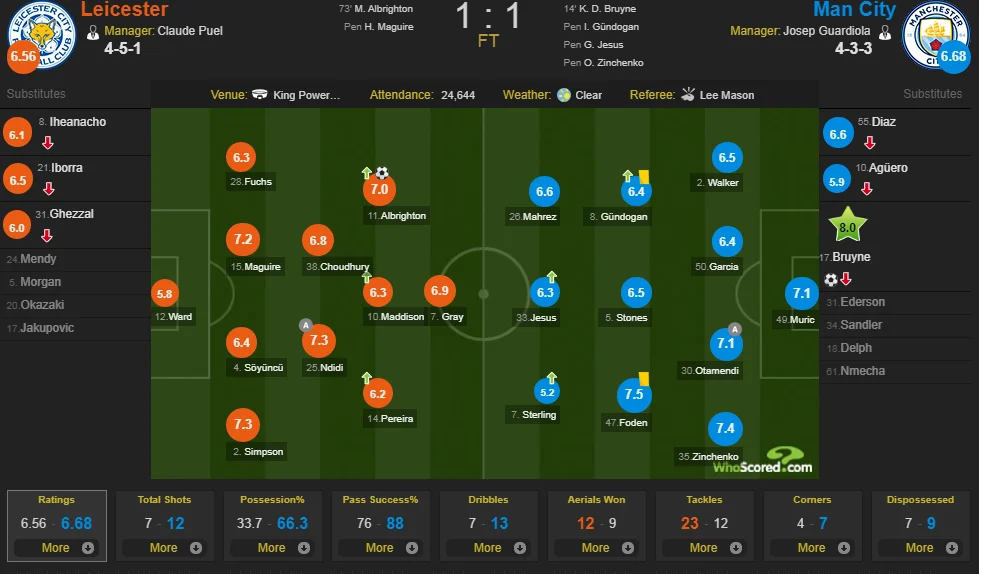Click the stadium icon next to King Power
The image size is (983, 574).
pyautogui.click(x=259, y=95)
